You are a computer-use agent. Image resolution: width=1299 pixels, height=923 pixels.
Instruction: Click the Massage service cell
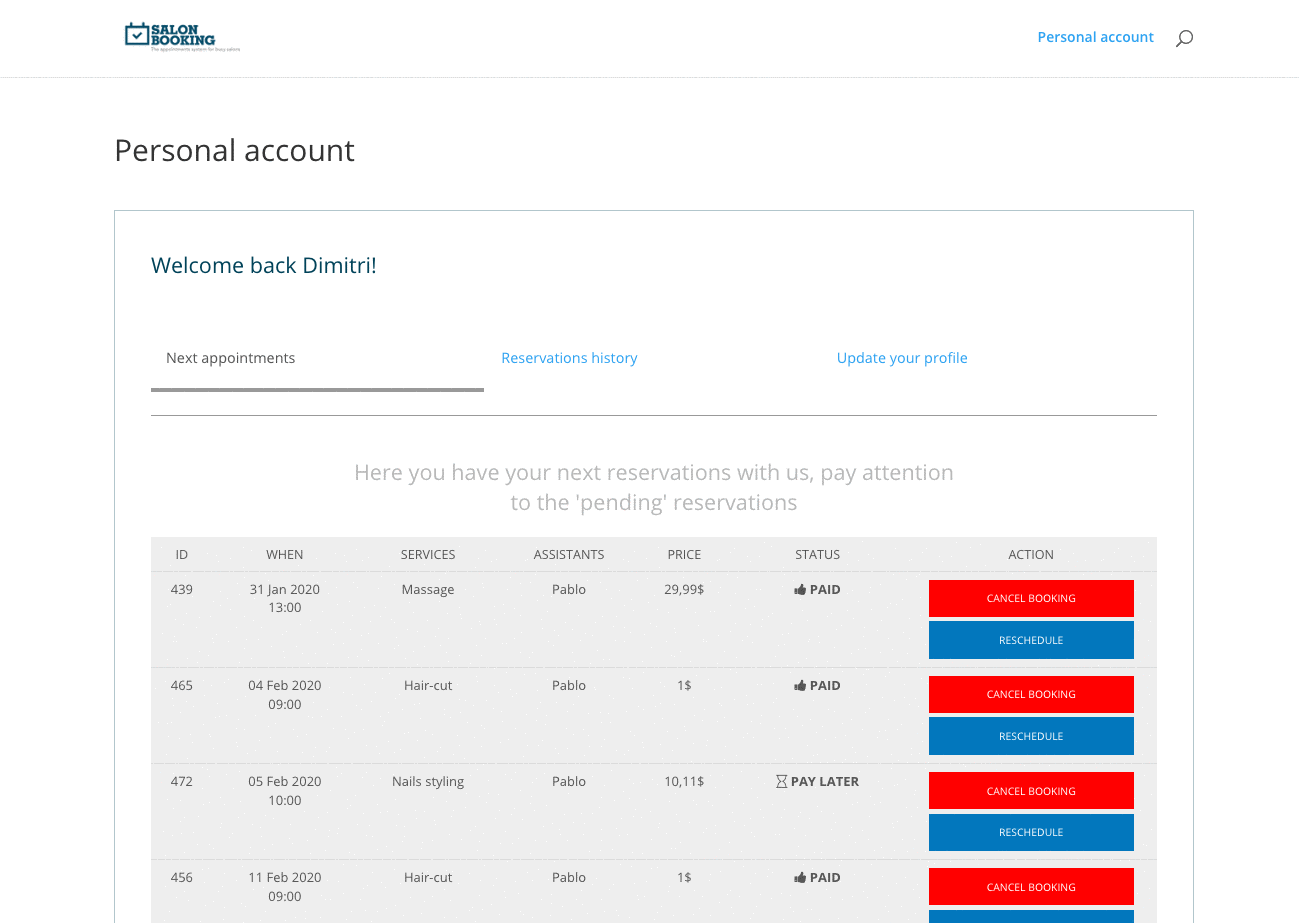coord(428,589)
